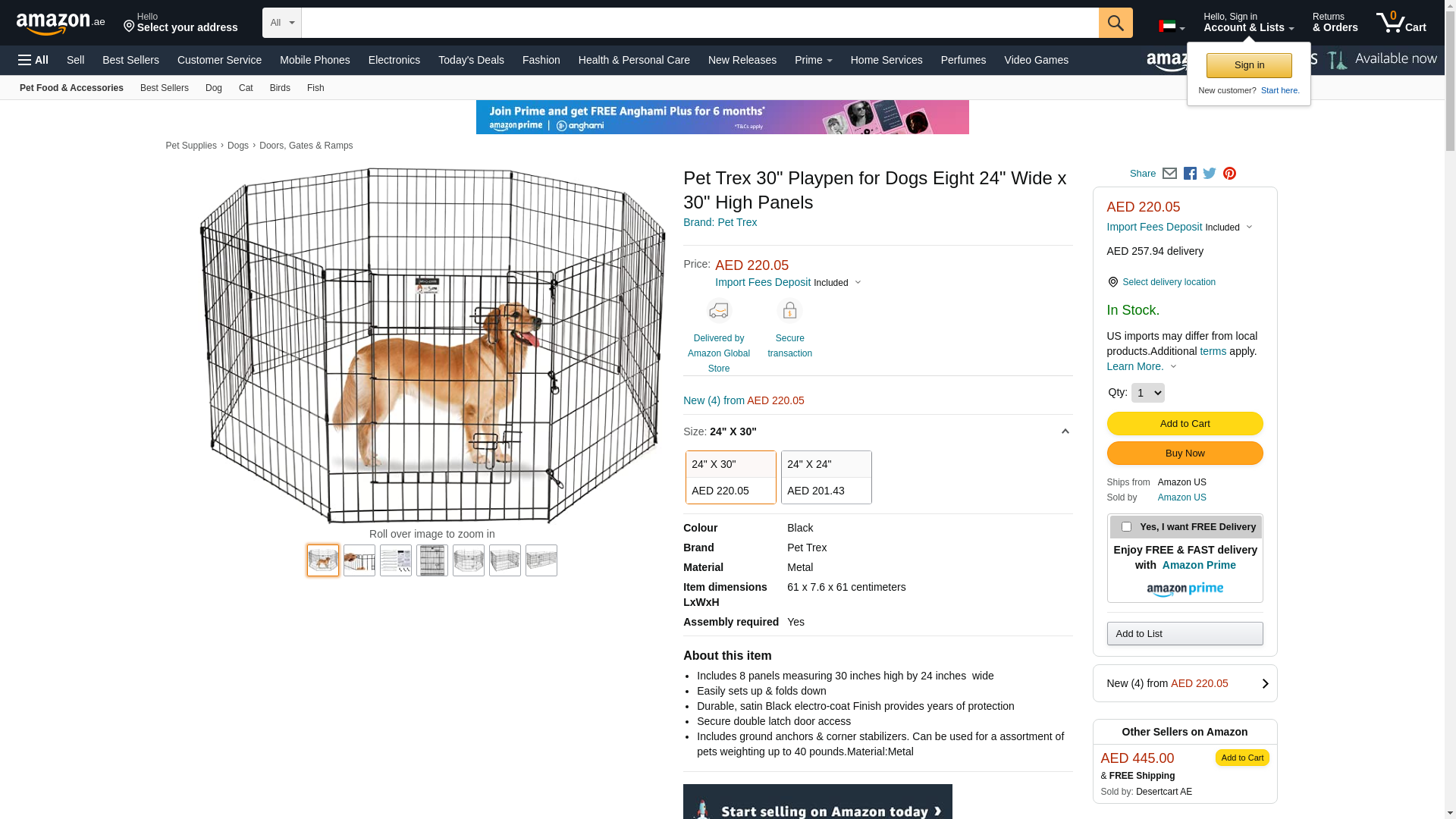Open Today's Deals in navigation bar

tap(471, 60)
